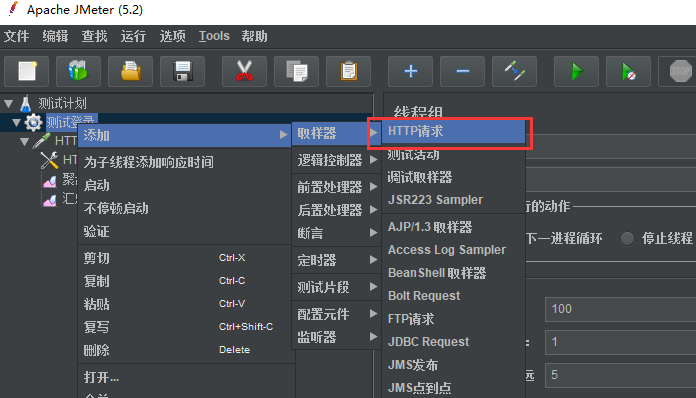Click the Toggle element state icon
Viewport: 696px width, 398px height.
(514, 71)
